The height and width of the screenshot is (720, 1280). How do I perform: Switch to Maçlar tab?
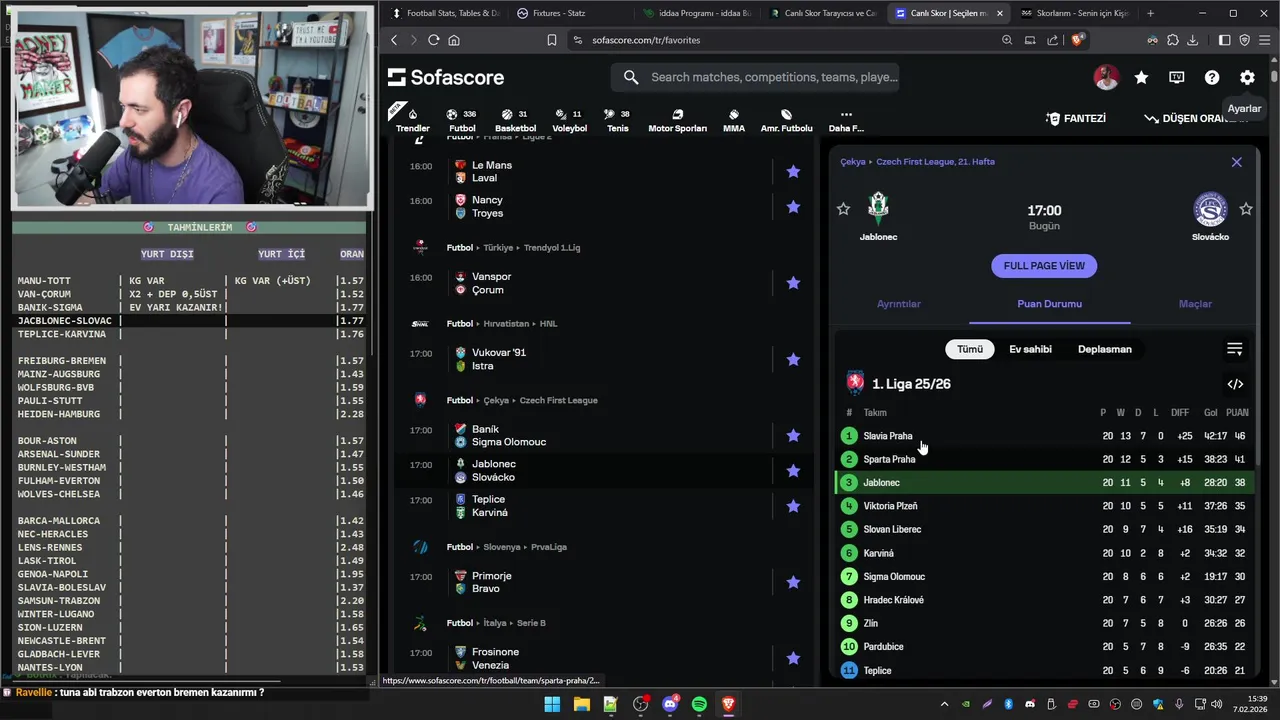[1195, 304]
